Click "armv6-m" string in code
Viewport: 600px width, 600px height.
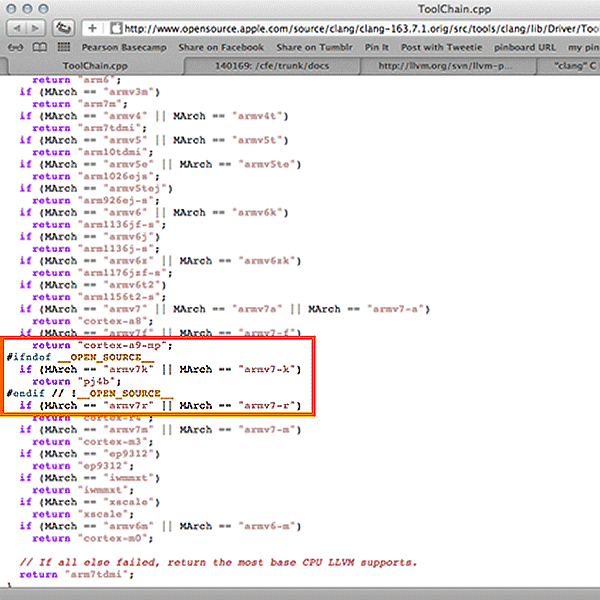coord(266,526)
